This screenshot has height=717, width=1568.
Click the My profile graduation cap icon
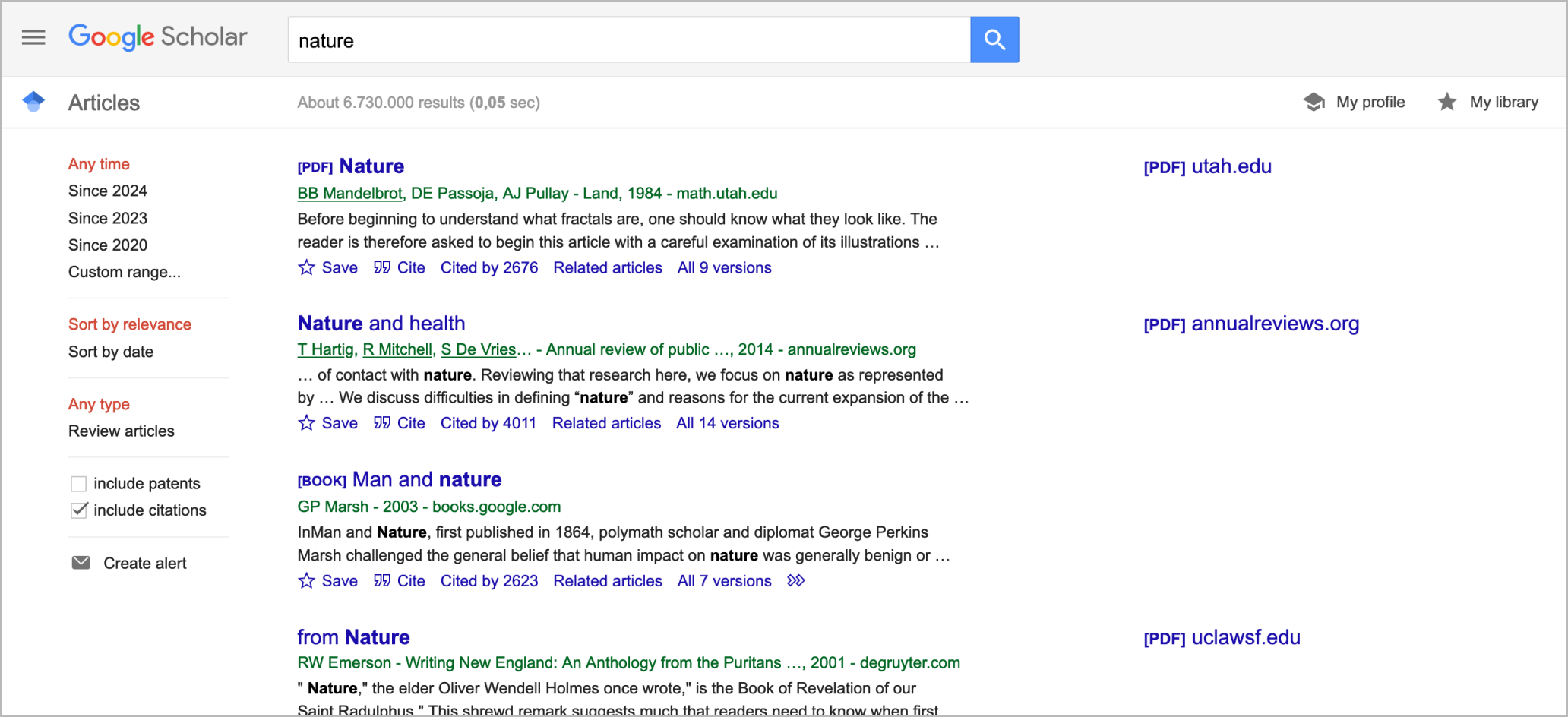coord(1314,102)
